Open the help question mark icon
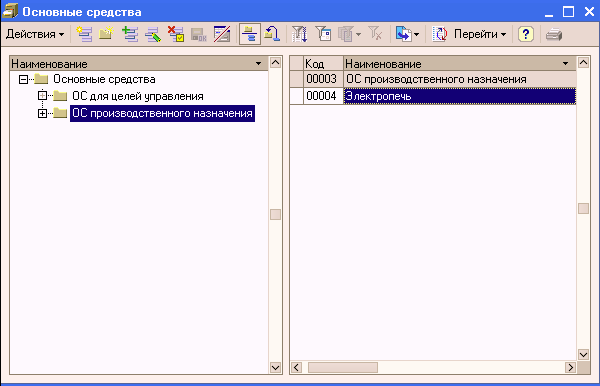The image size is (600, 386). [526, 34]
